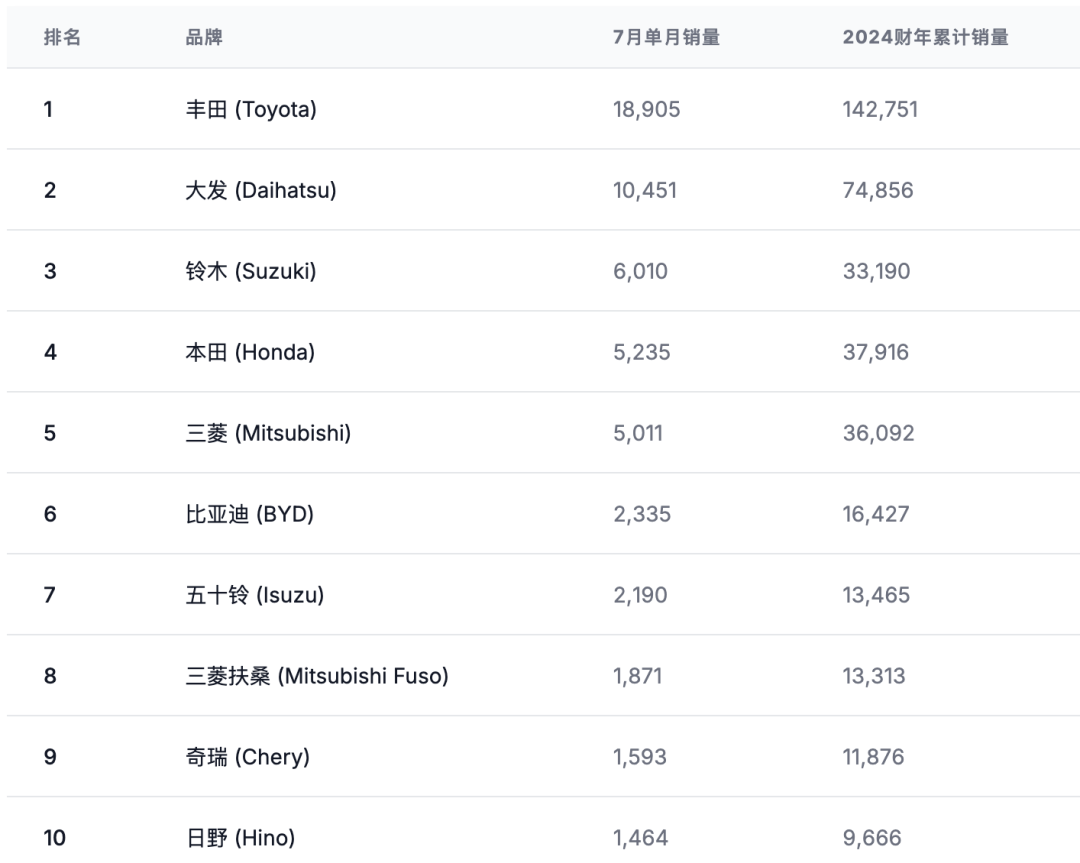This screenshot has width=1080, height=863.
Task: Click the 2024财年累计销量 column header
Action: (925, 38)
